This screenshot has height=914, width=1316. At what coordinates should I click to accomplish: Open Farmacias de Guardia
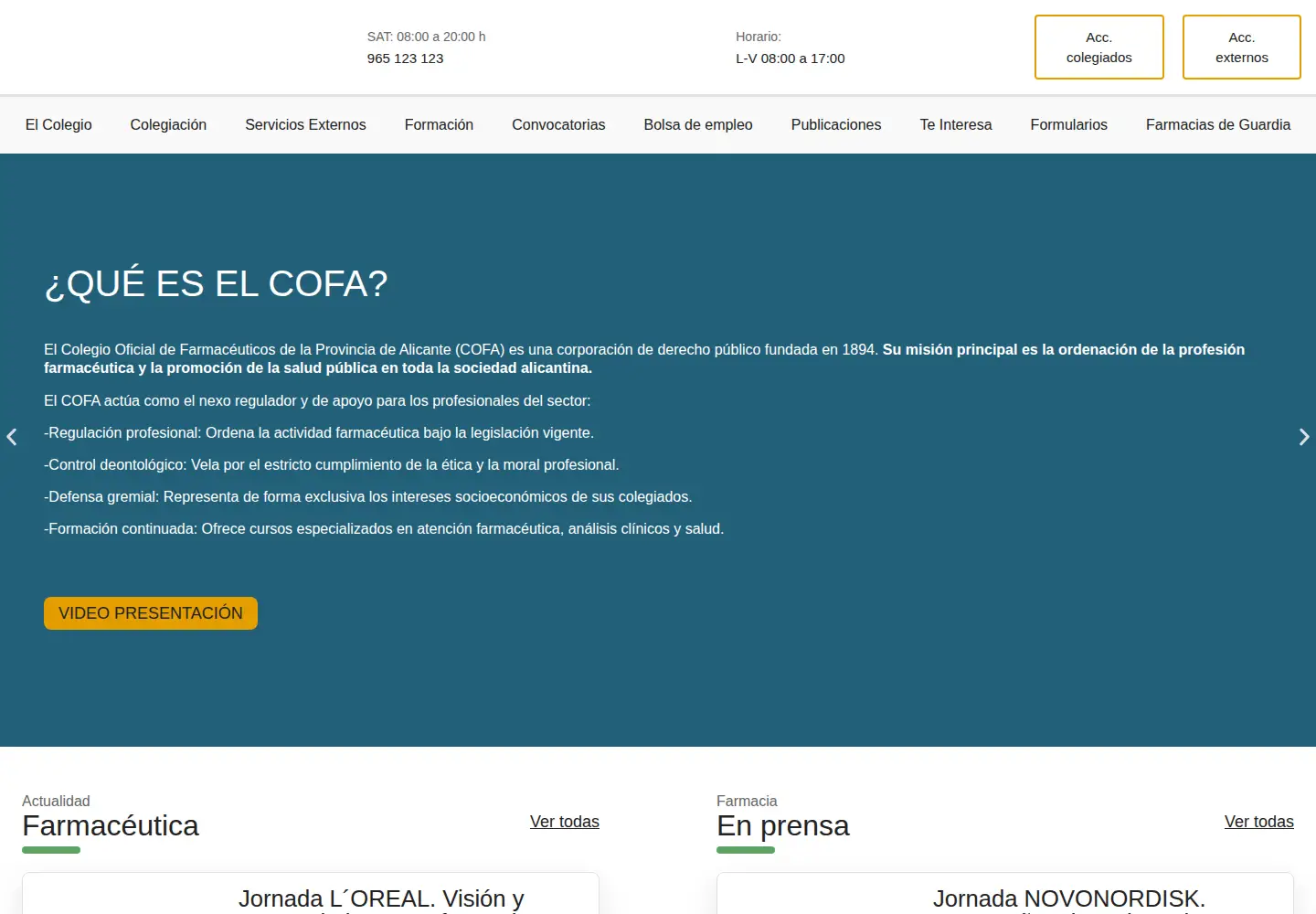tap(1218, 124)
